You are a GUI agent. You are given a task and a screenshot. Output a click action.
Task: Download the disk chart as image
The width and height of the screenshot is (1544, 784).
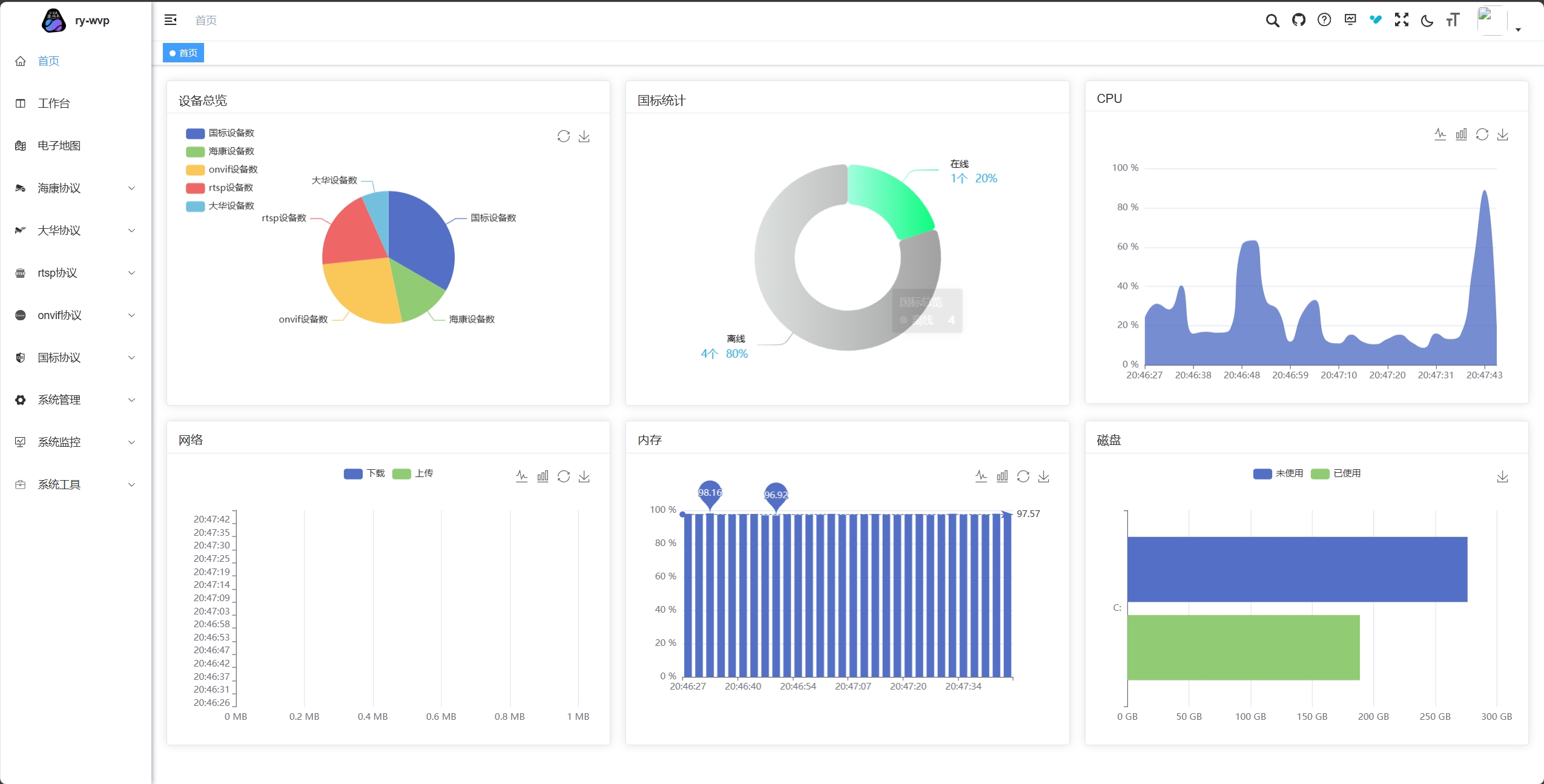(x=1502, y=477)
